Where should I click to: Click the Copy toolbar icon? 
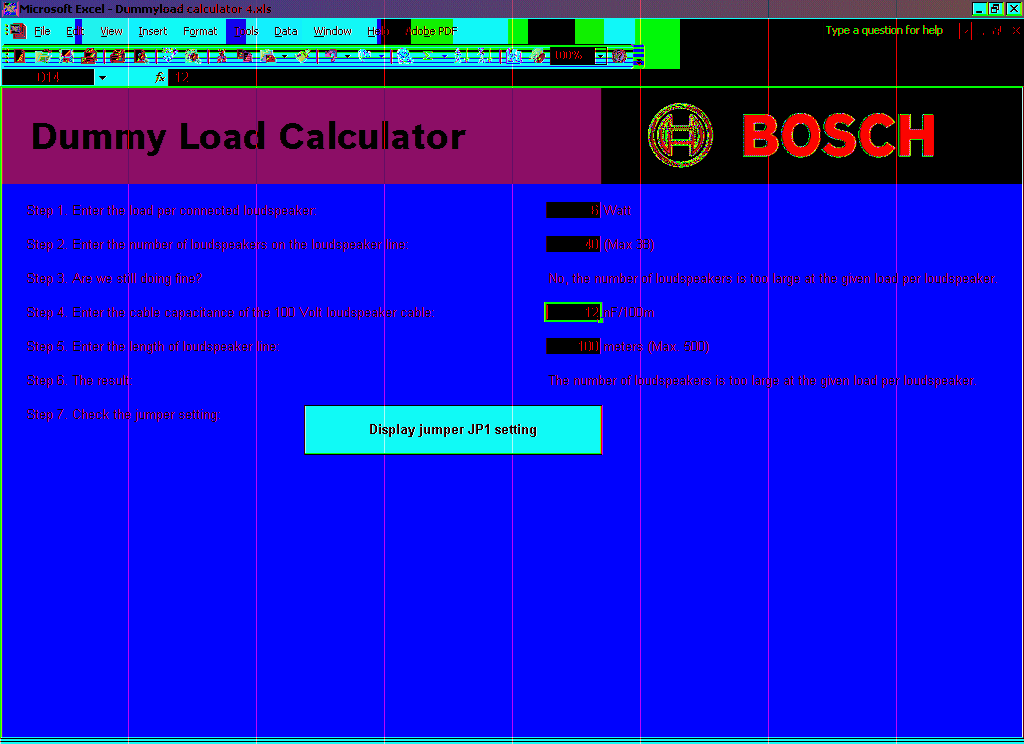point(245,56)
